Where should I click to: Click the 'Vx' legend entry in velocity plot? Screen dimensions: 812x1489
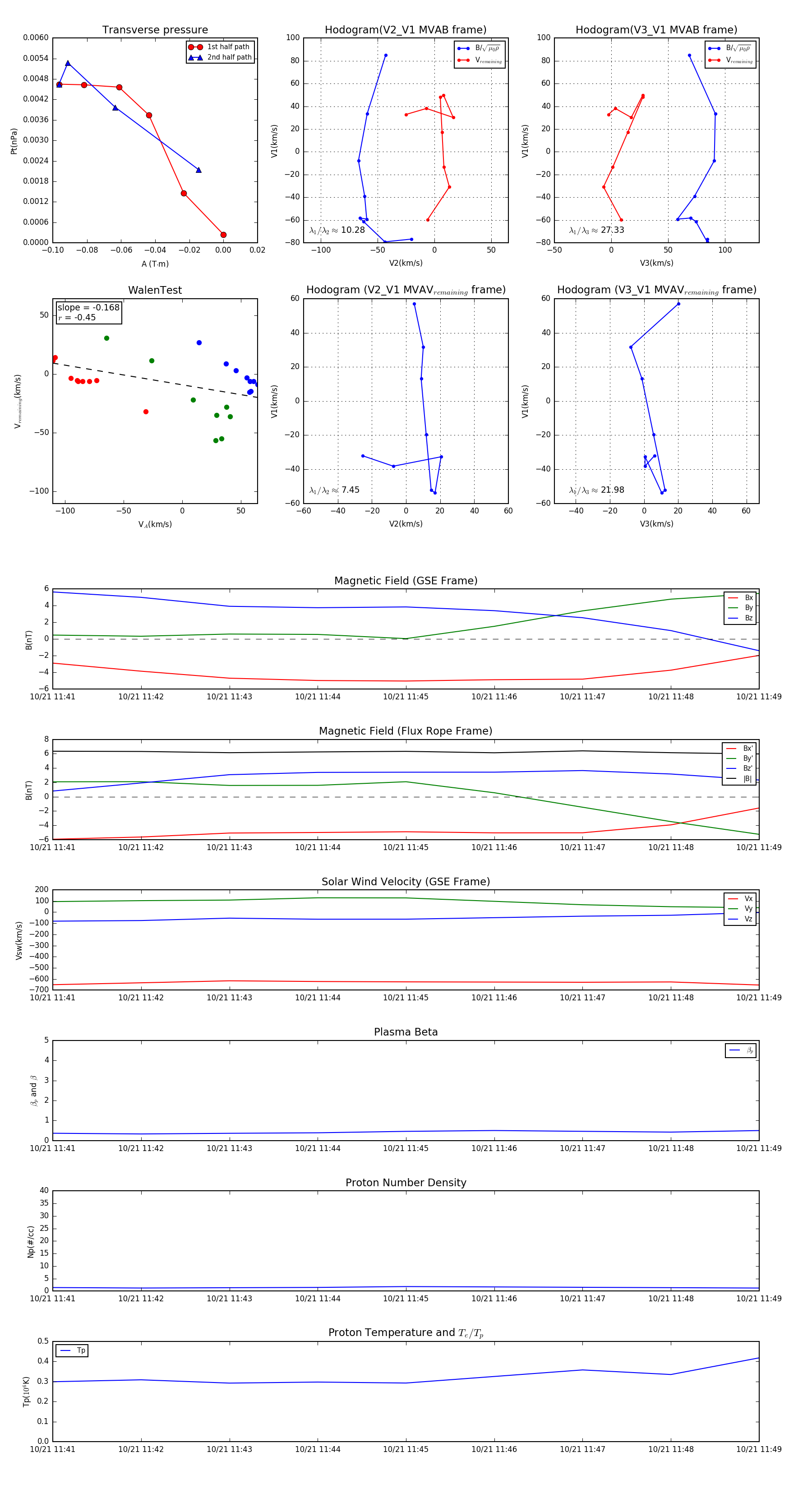coord(740,899)
